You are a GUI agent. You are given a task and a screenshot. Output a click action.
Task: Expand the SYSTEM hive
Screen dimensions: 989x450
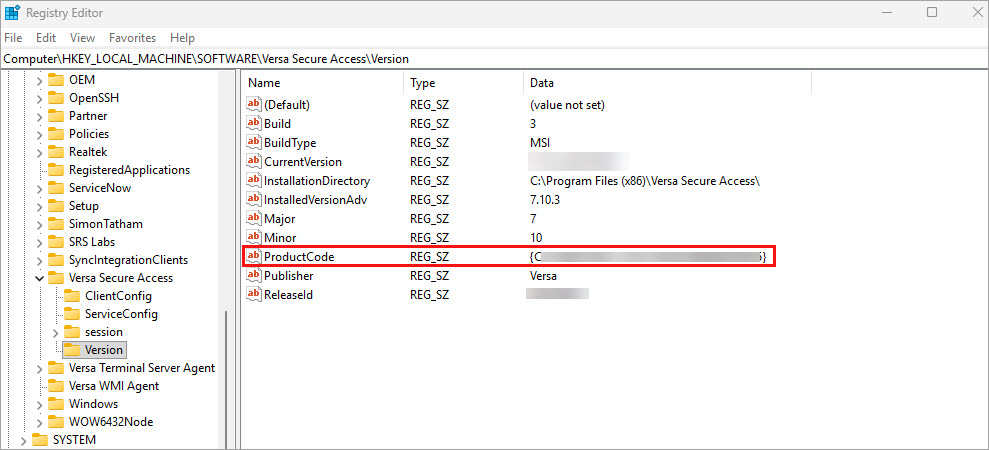click(x=23, y=440)
